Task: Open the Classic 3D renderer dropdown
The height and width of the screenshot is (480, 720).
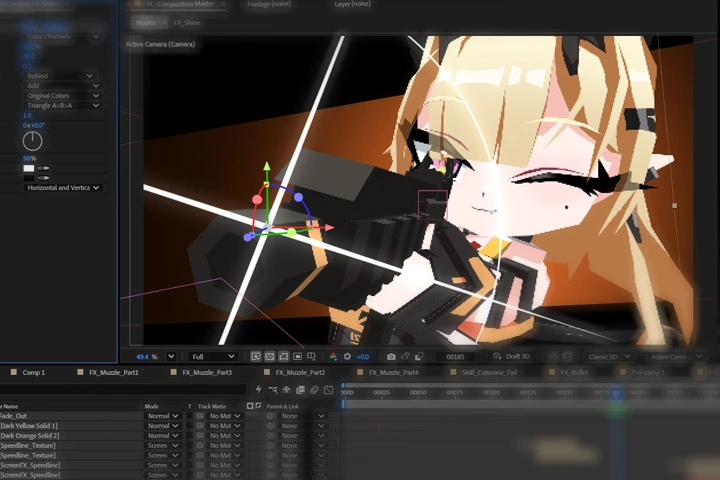Action: coord(609,356)
